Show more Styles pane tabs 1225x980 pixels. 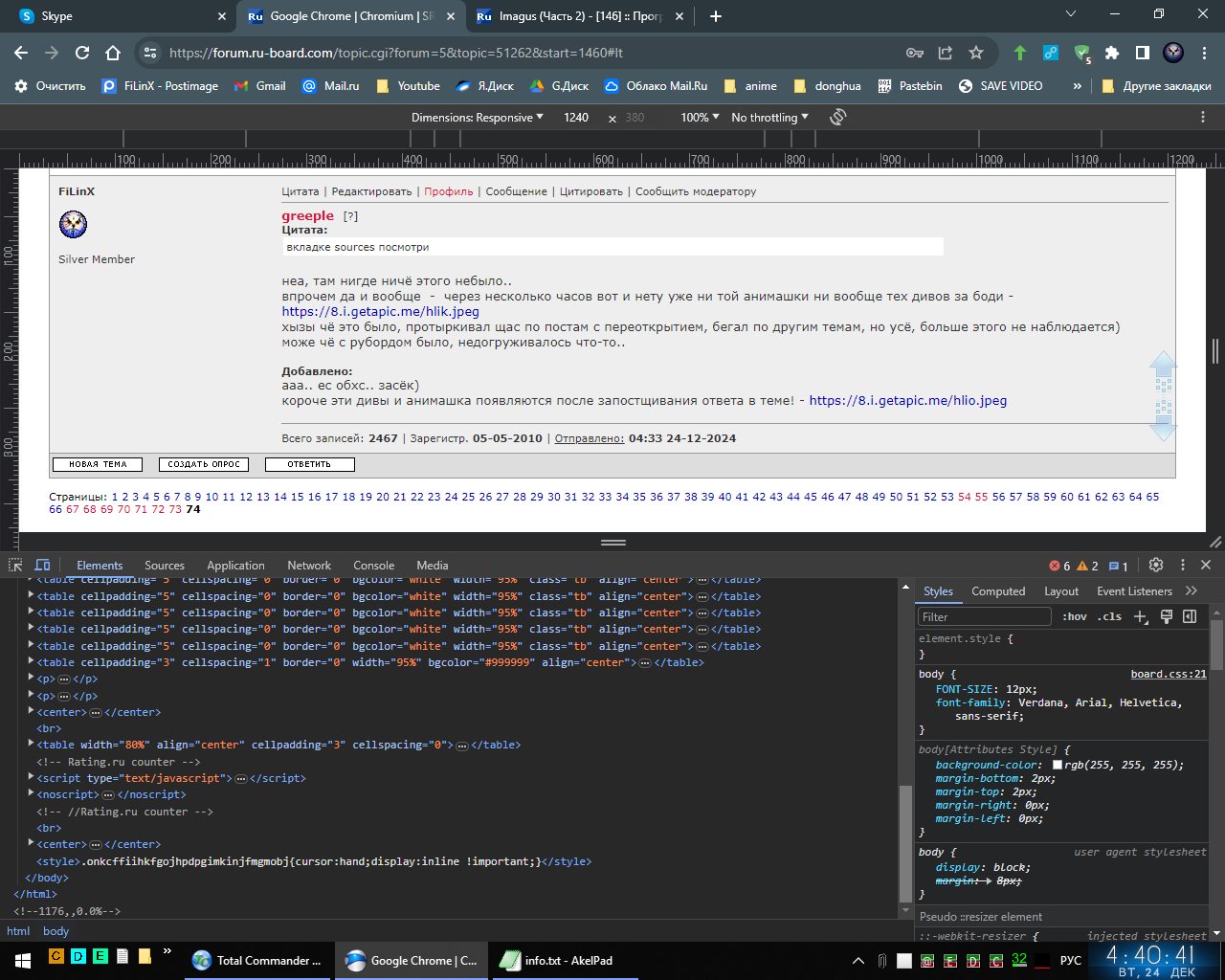pyautogui.click(x=1192, y=590)
